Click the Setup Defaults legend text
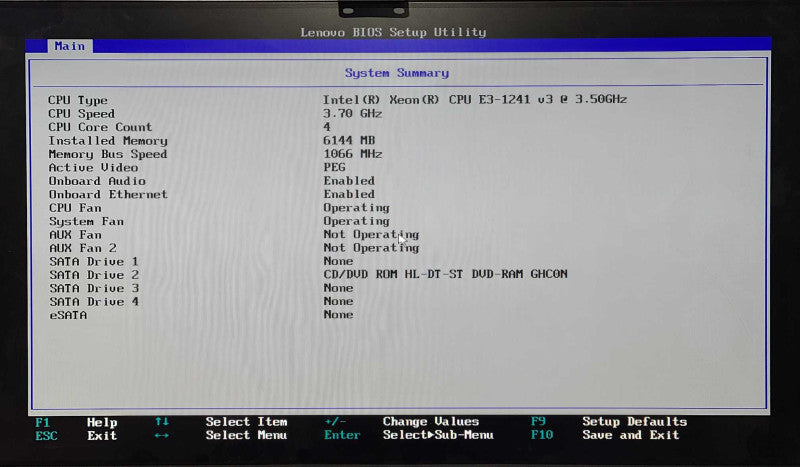This screenshot has width=800, height=467. tap(635, 422)
